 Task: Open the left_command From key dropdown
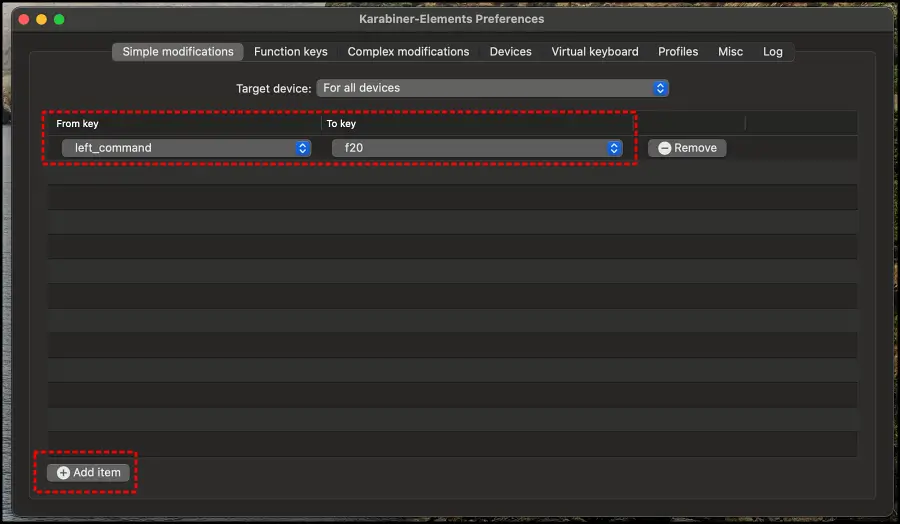[x=187, y=148]
